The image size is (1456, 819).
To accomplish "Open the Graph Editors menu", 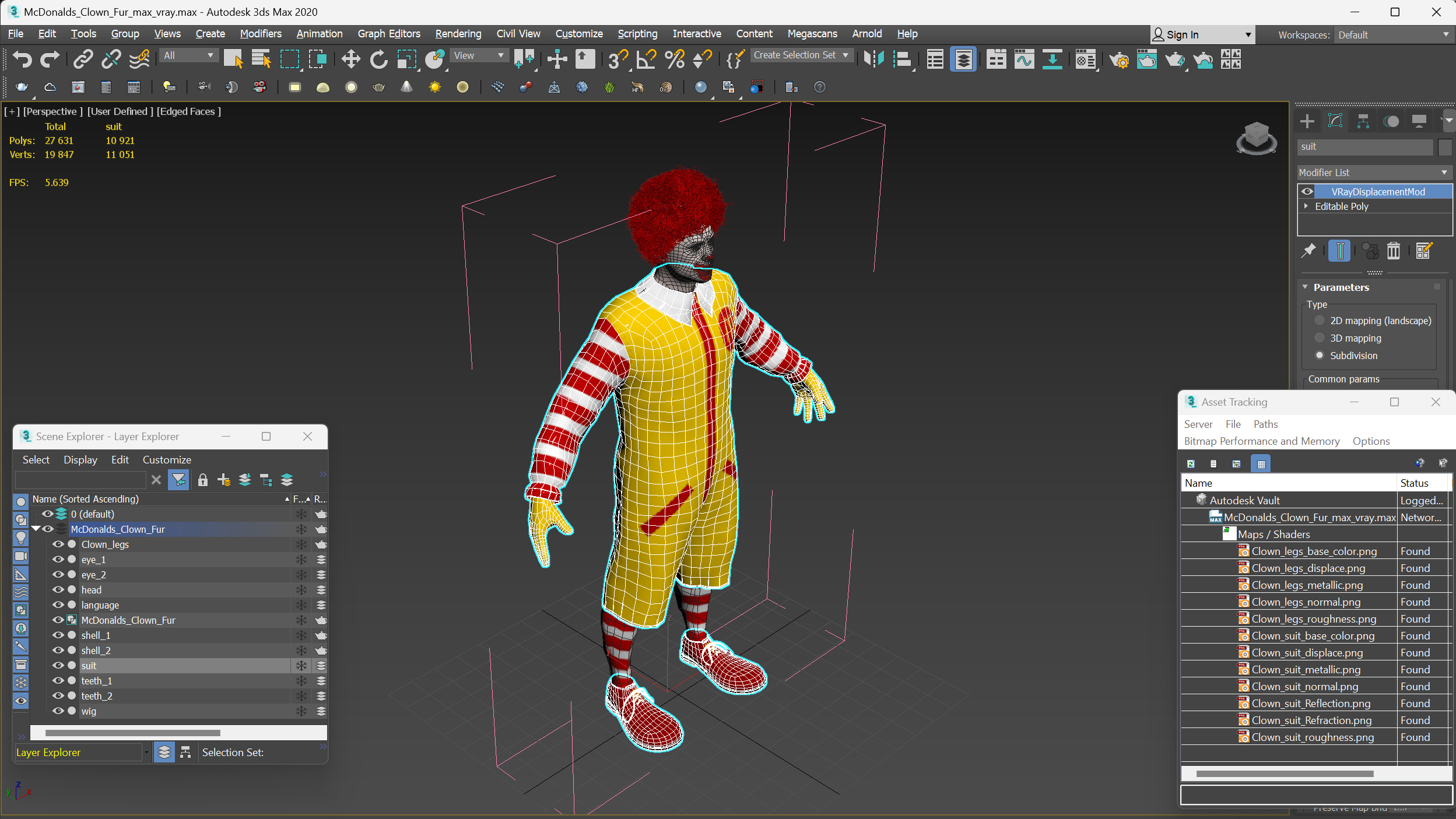I will pos(389,34).
